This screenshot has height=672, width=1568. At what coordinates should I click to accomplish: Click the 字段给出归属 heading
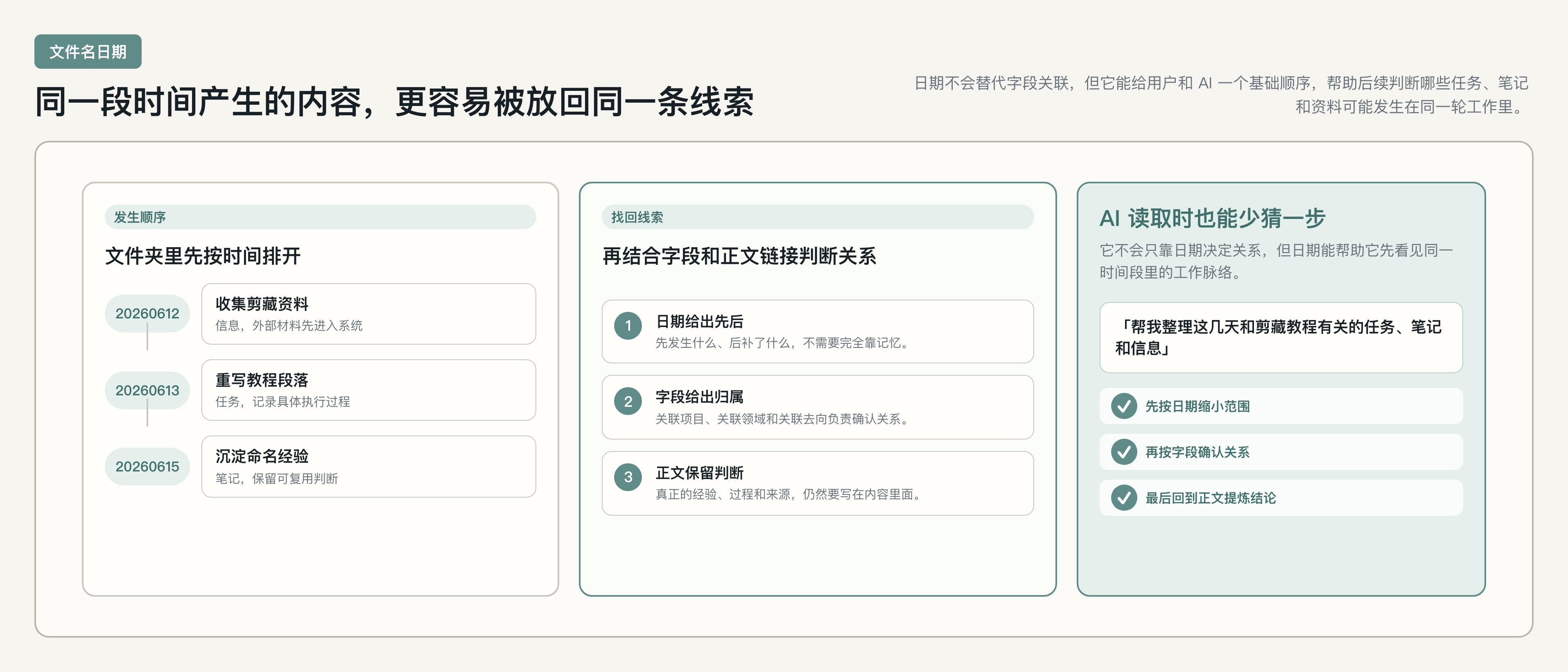pos(699,397)
